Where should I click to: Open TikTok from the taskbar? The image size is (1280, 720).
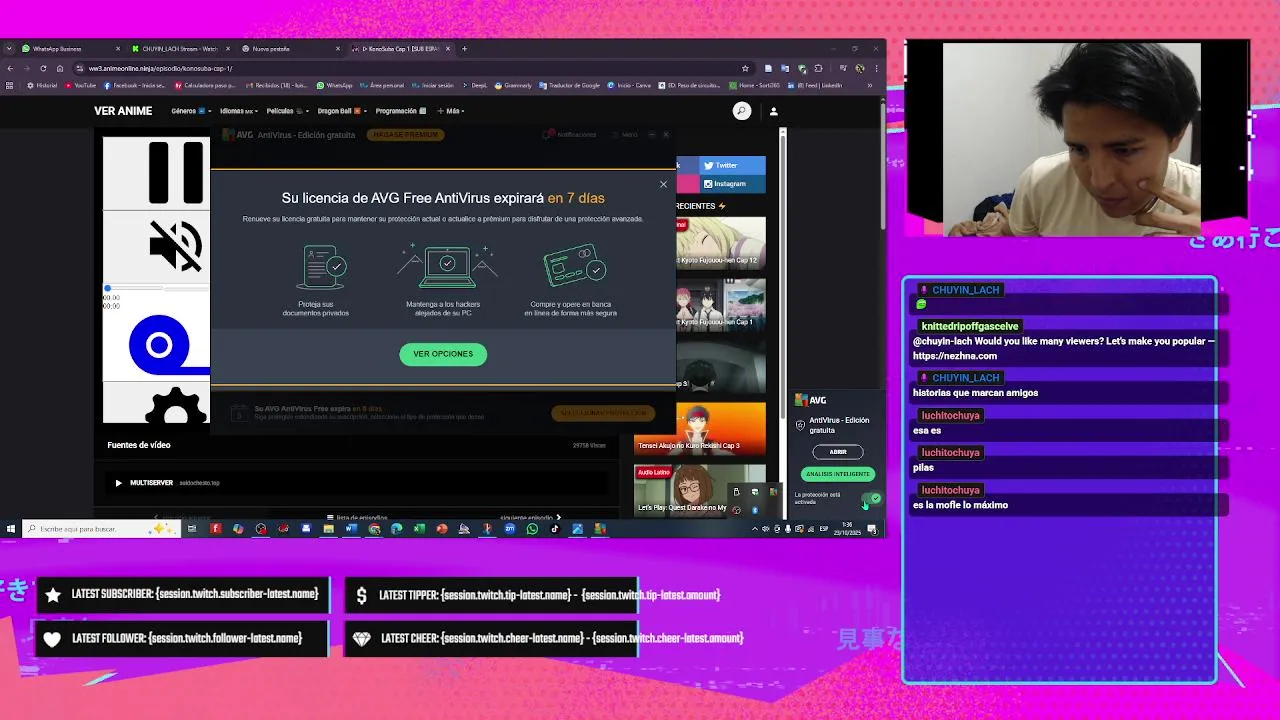(555, 529)
